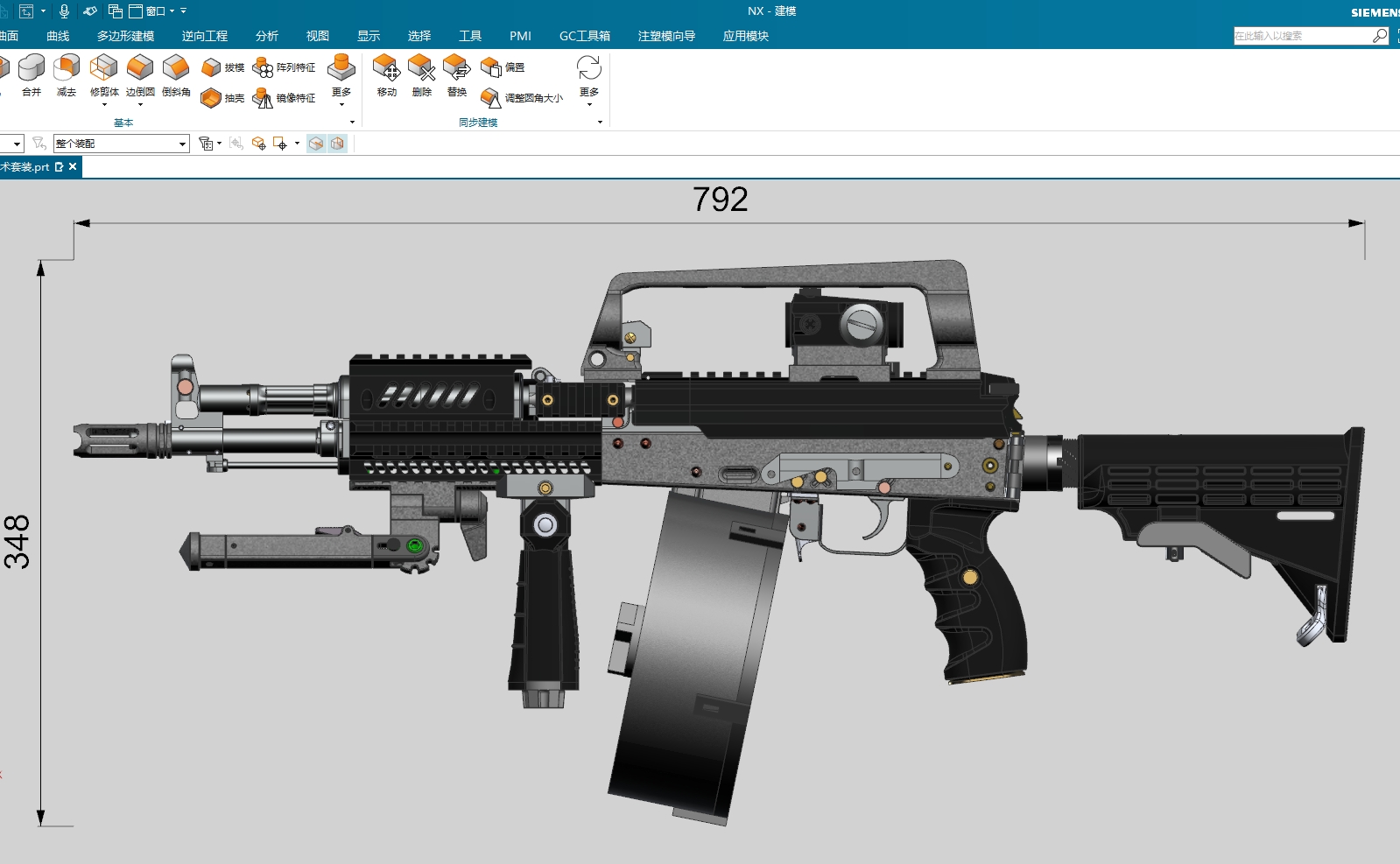Open 更多 gallery in the 同步建模 group
The image size is (1400, 864).
[589, 79]
